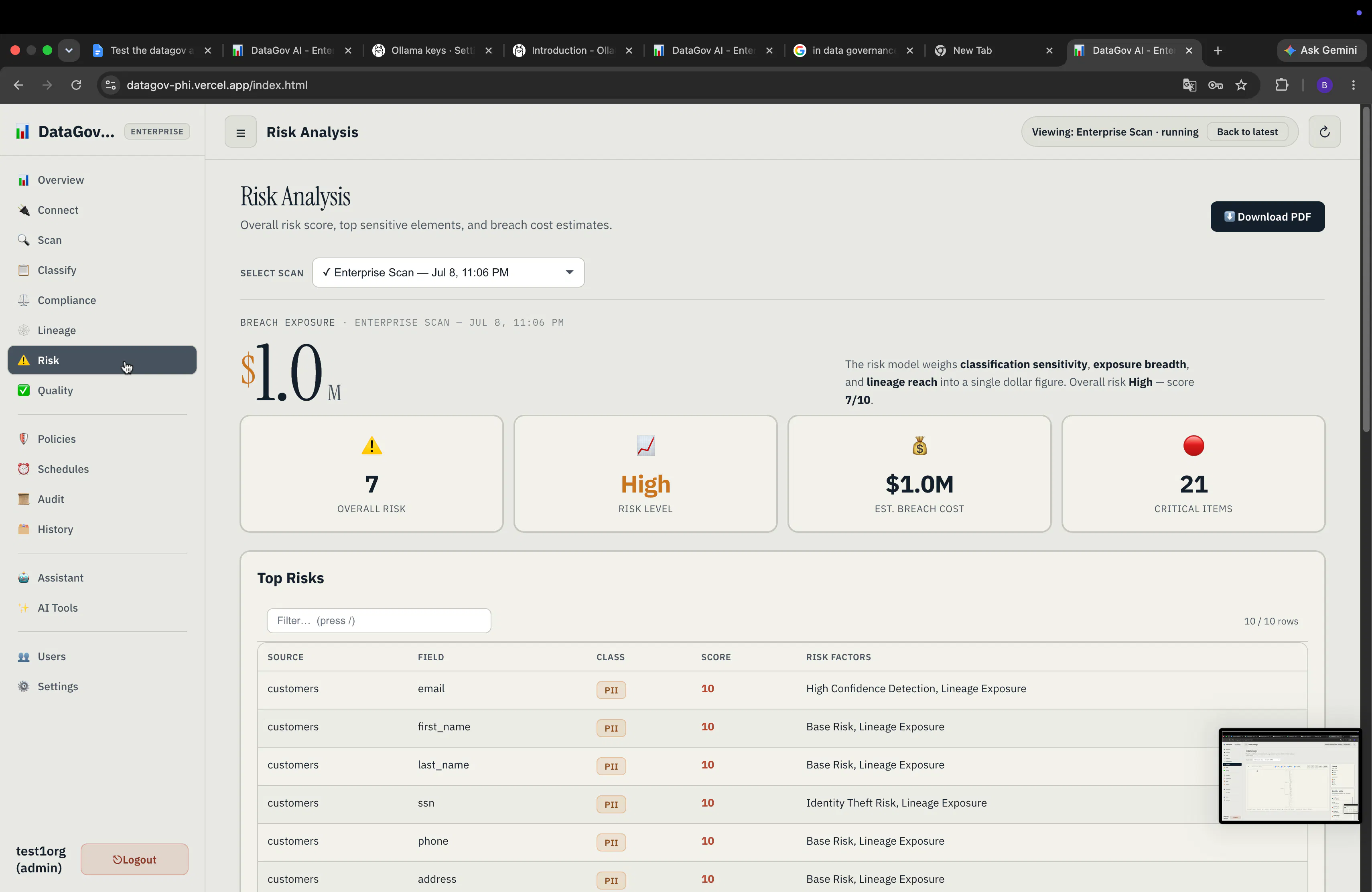1372x892 pixels.
Task: Click the Policies shield icon
Action: 24,438
